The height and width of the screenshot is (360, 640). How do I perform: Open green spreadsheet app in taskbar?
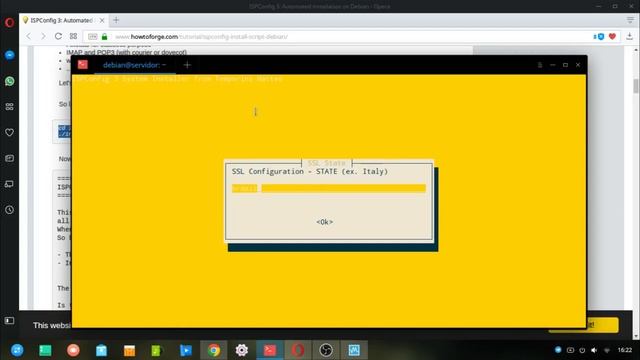click(45, 350)
